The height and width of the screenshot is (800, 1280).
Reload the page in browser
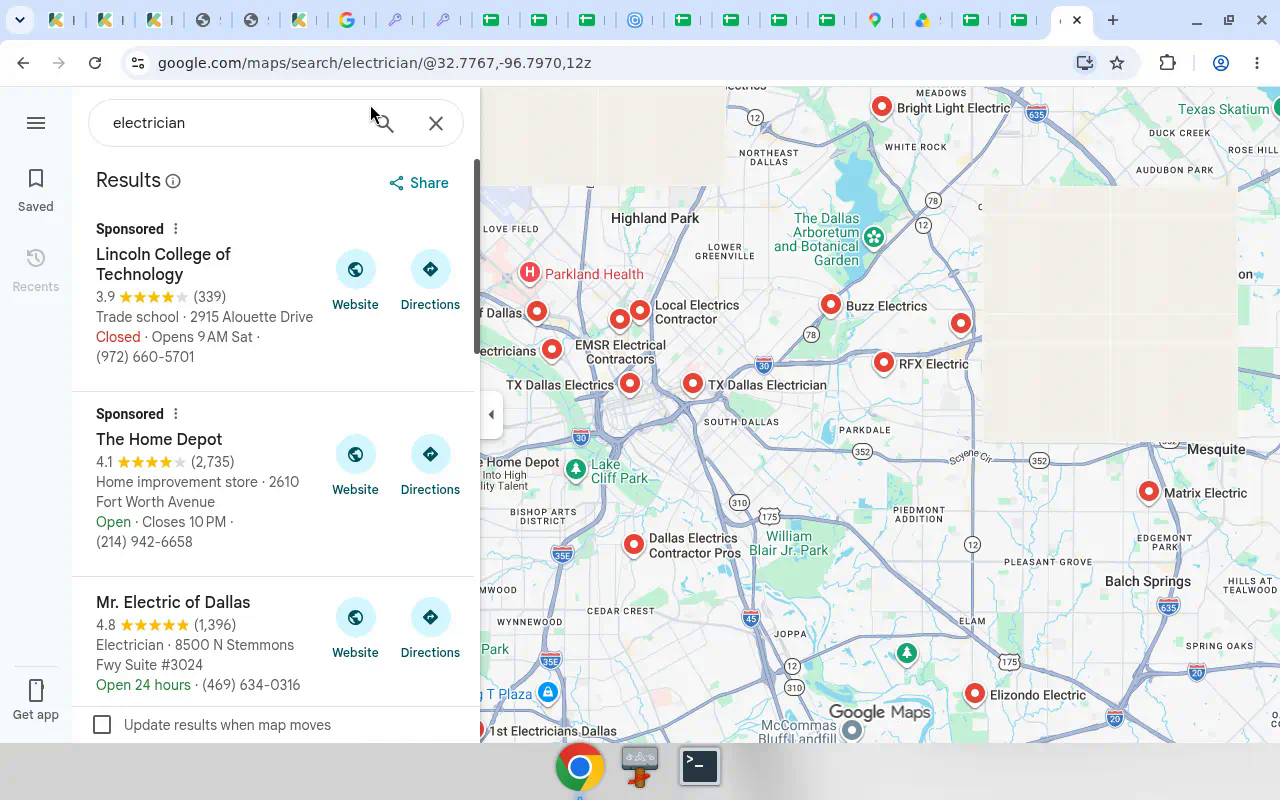coord(95,63)
